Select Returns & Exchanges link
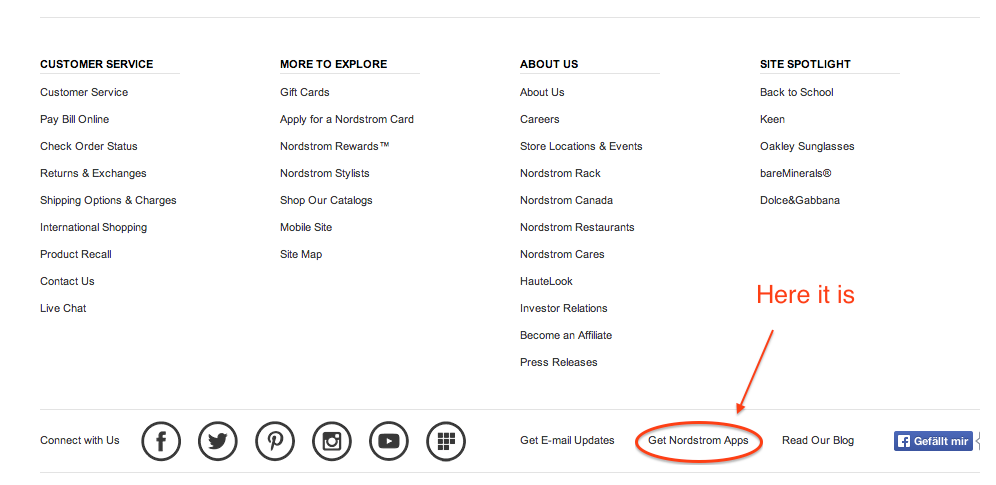 (93, 173)
